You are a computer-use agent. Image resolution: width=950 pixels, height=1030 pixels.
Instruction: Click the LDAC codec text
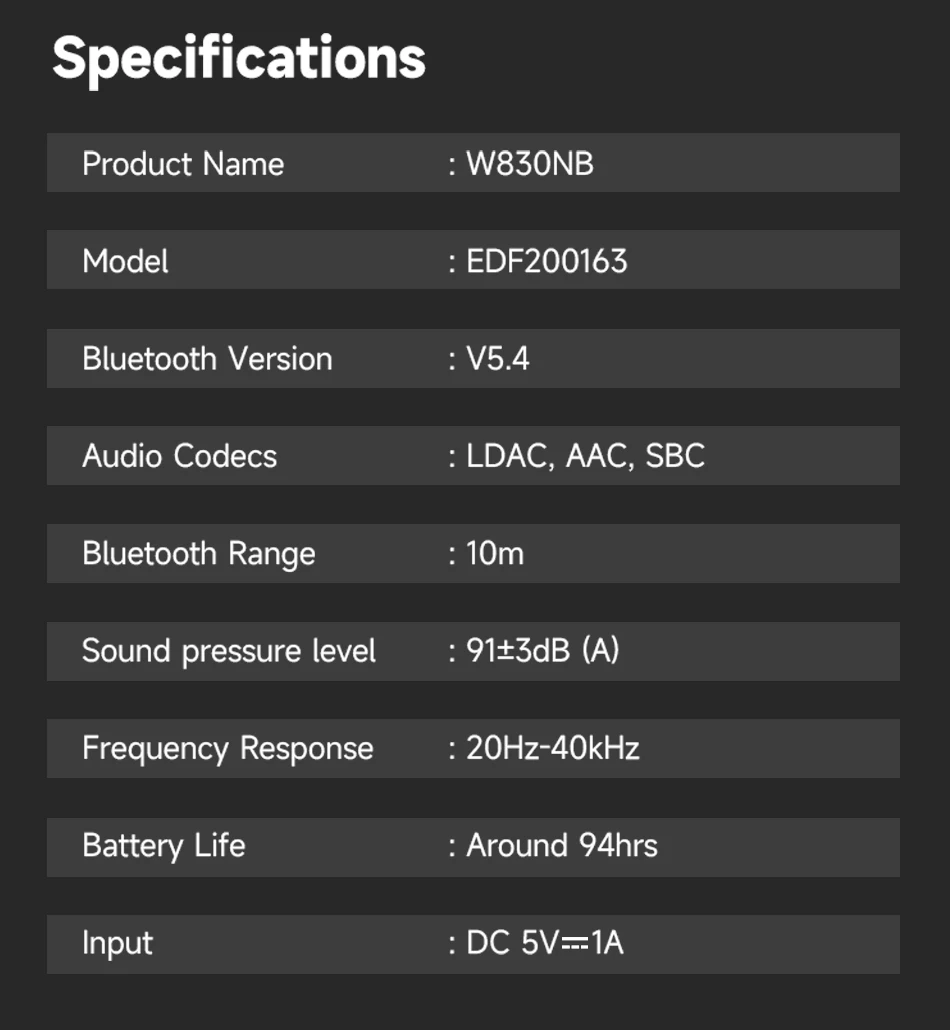pyautogui.click(x=507, y=456)
